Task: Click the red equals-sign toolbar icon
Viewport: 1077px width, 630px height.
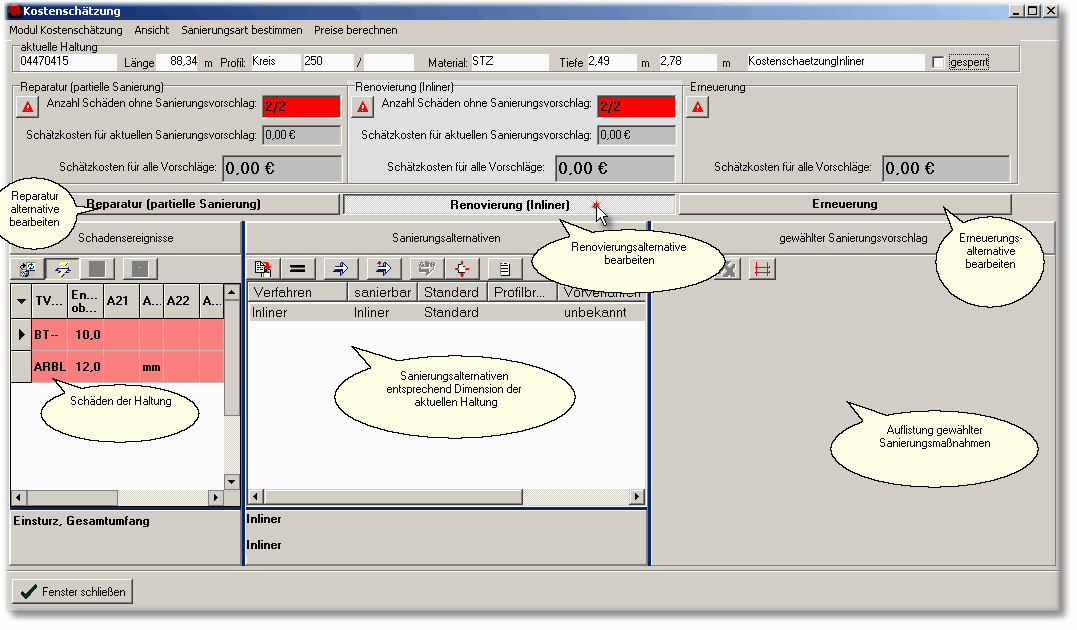Action: (x=297, y=268)
